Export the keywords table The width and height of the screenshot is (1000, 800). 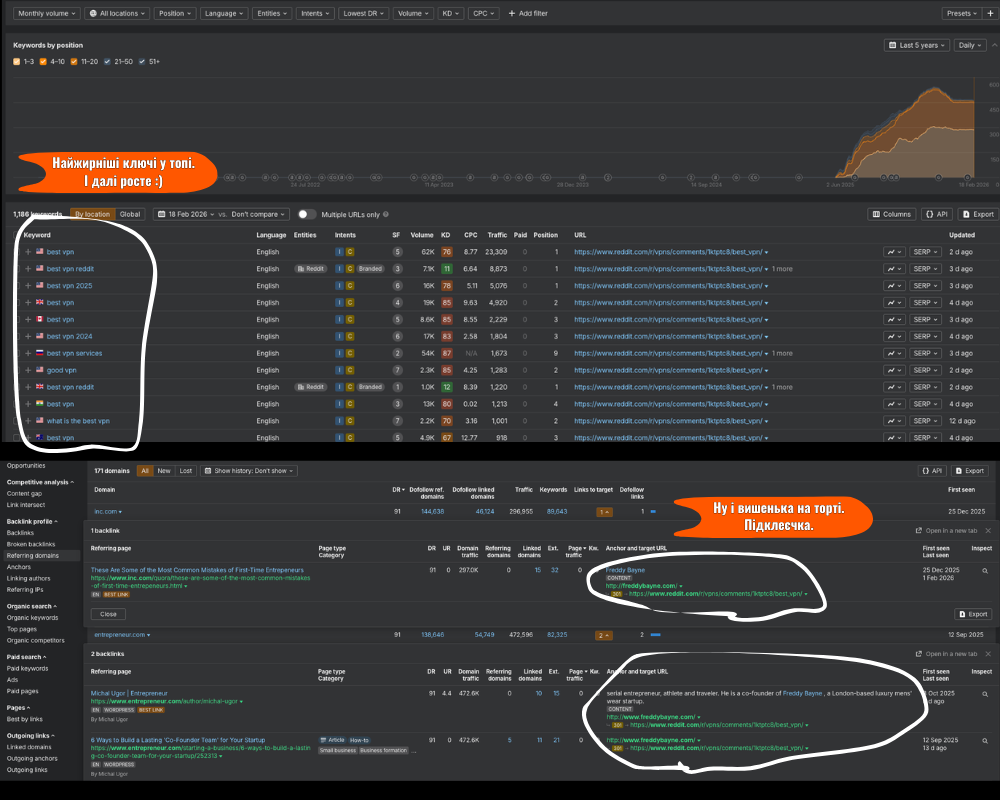click(x=978, y=214)
